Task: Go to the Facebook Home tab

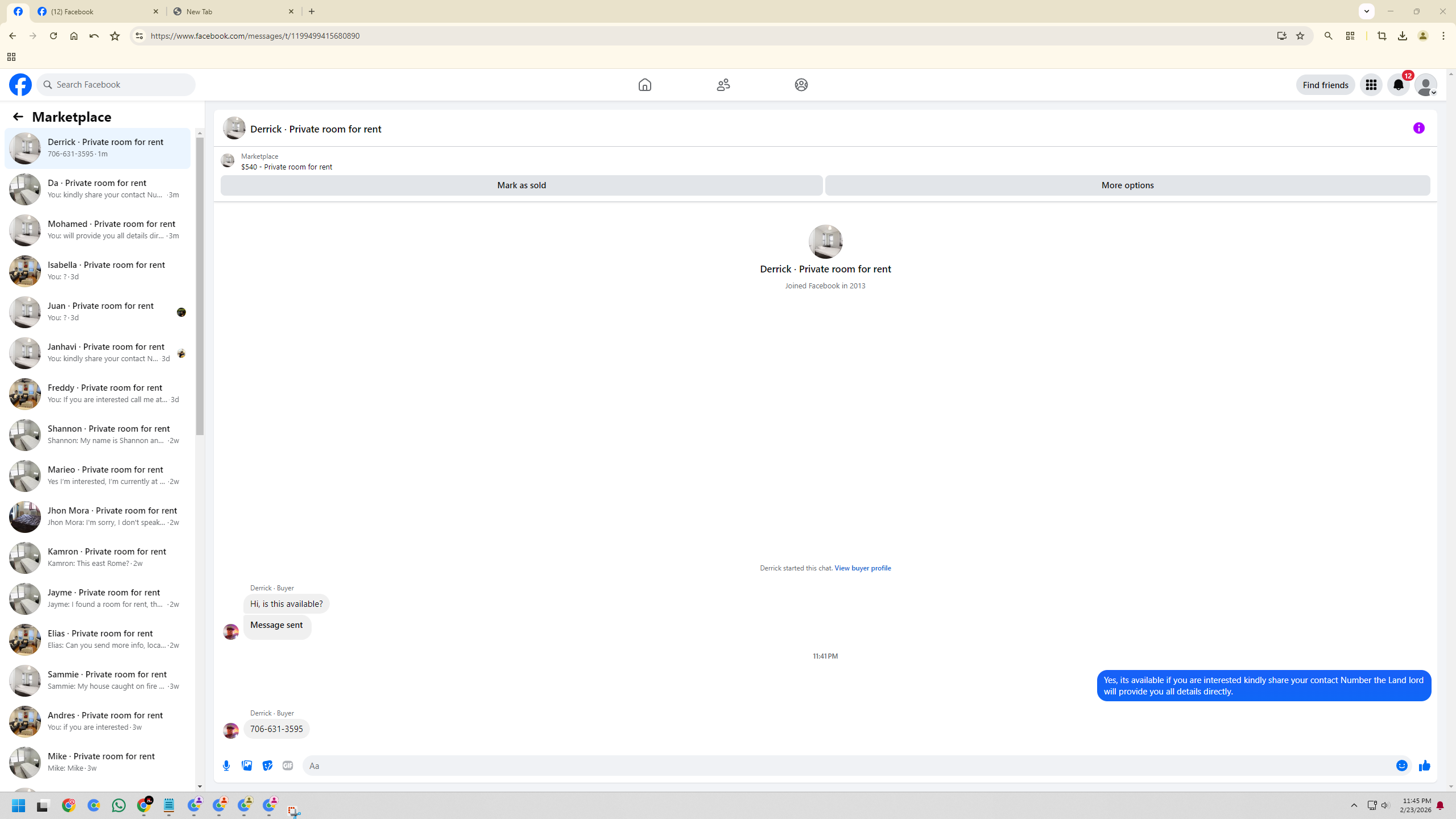Action: 644,85
